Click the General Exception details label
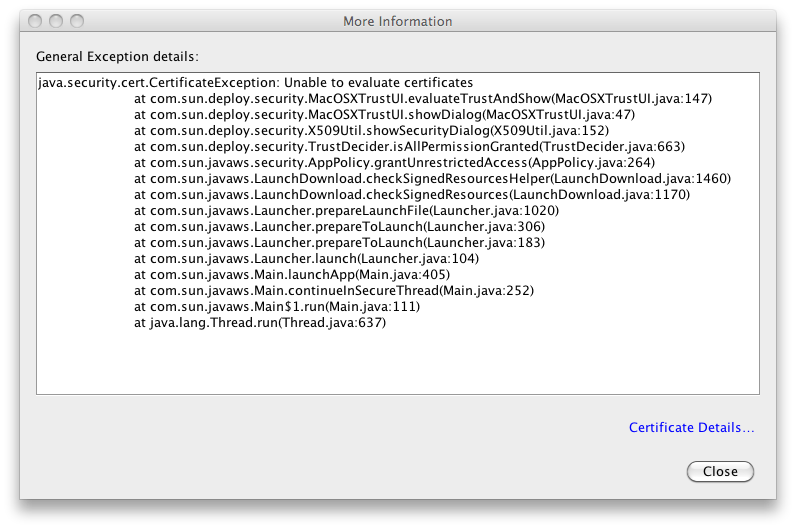Viewport: 796px width, 529px height. click(117, 56)
